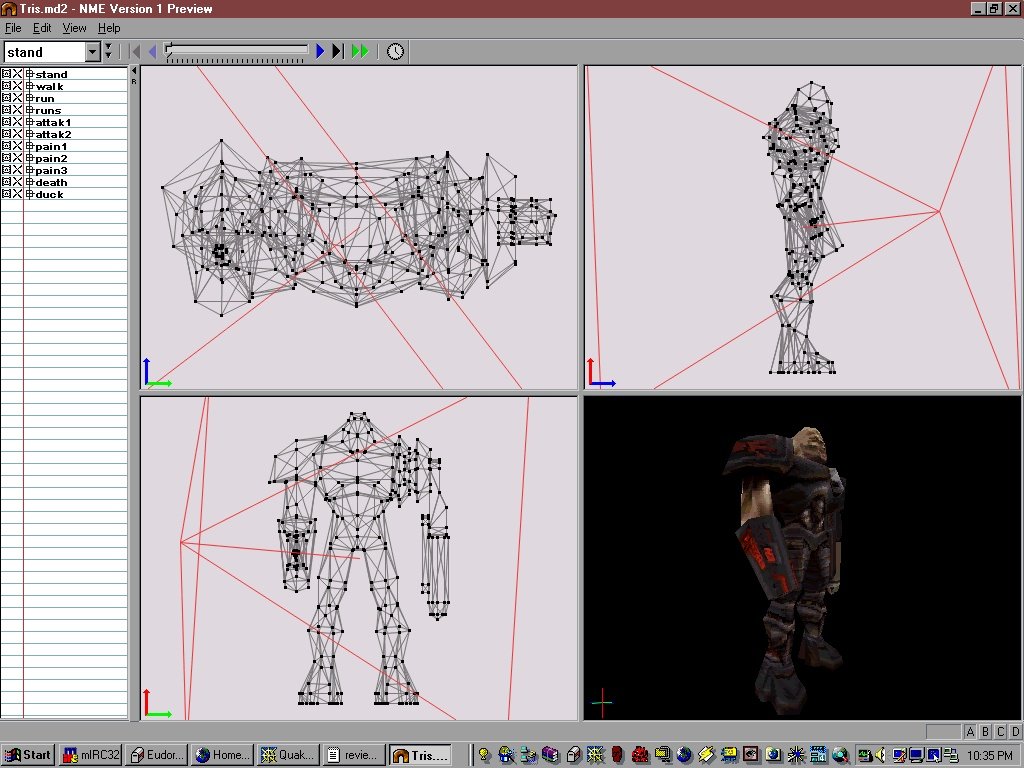
Task: Open the animation dropdown showing 'stand'
Action: (93, 52)
